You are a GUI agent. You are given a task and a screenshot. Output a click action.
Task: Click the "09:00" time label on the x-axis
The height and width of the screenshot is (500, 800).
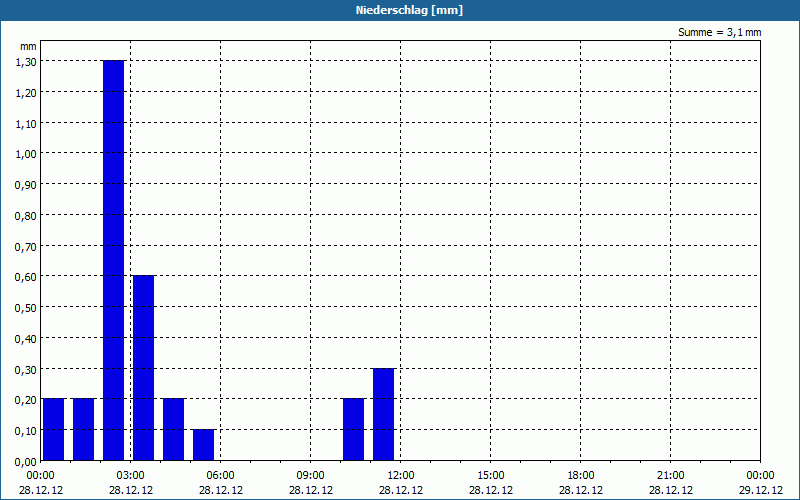(x=311, y=476)
